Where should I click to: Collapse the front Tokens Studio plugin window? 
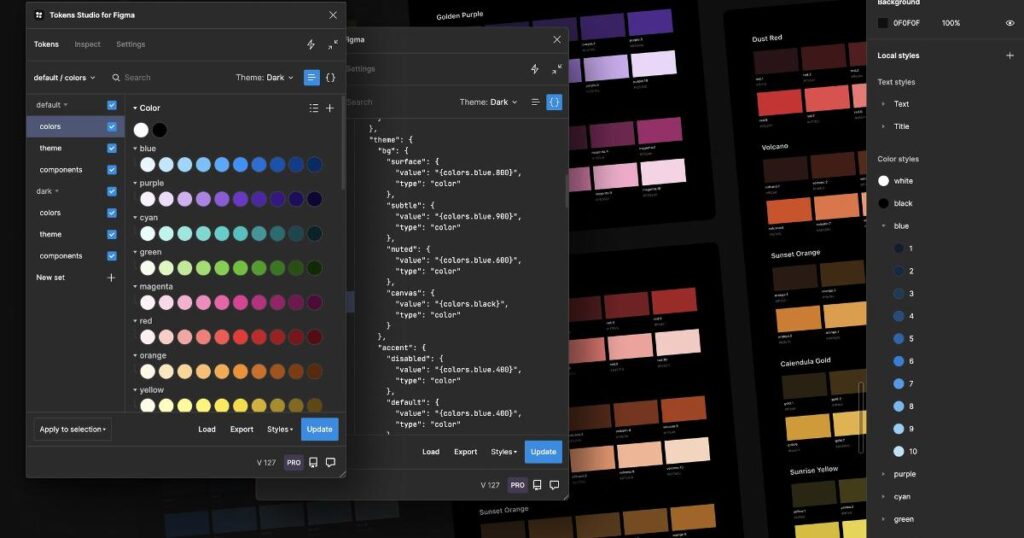(x=333, y=44)
